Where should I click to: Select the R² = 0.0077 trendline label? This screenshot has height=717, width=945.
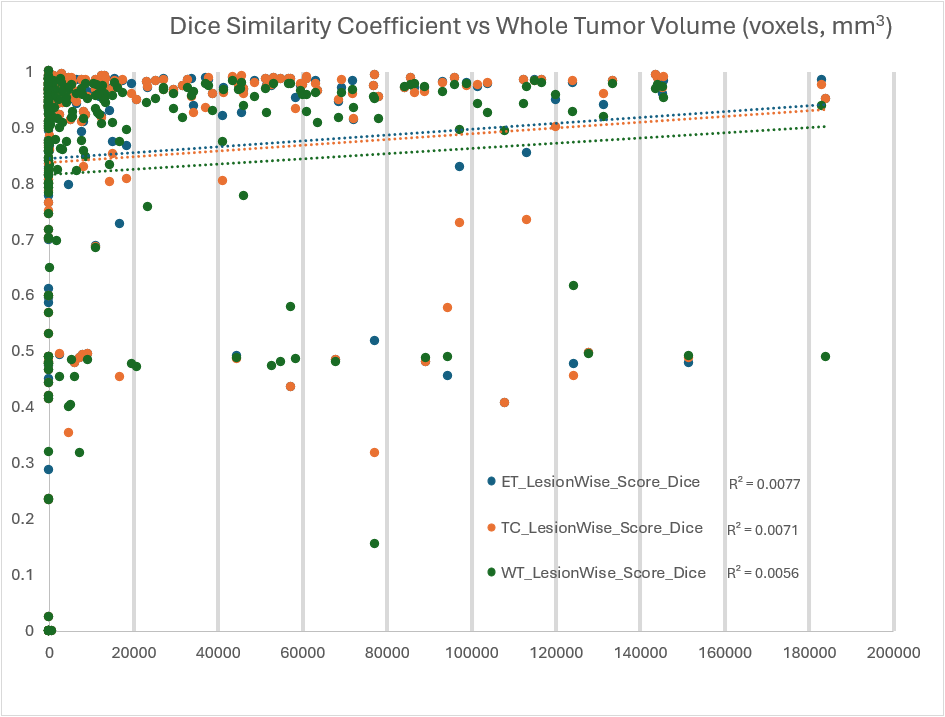[764, 483]
